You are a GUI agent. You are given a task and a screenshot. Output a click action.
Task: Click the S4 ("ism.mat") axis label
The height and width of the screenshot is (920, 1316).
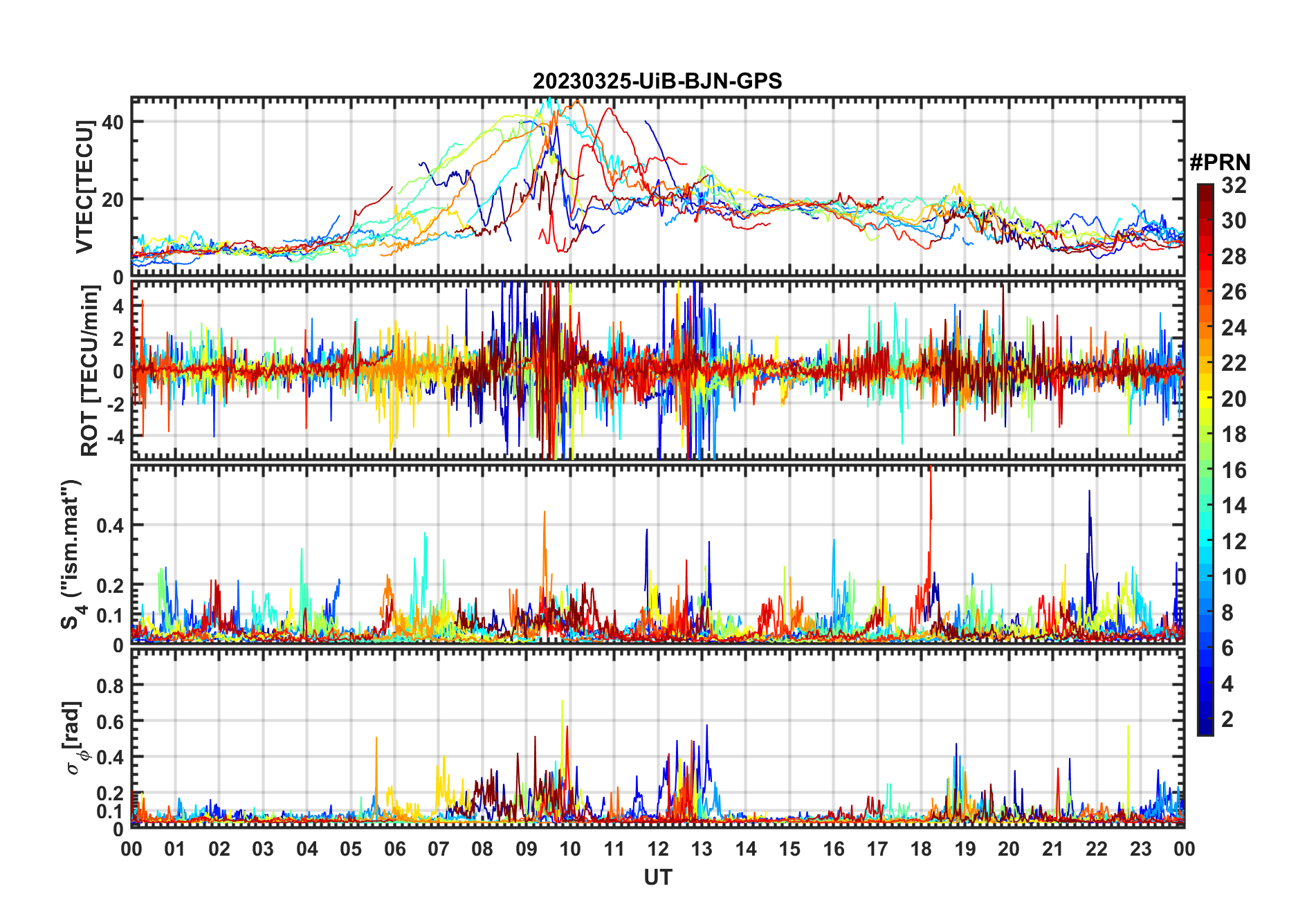pos(72,553)
